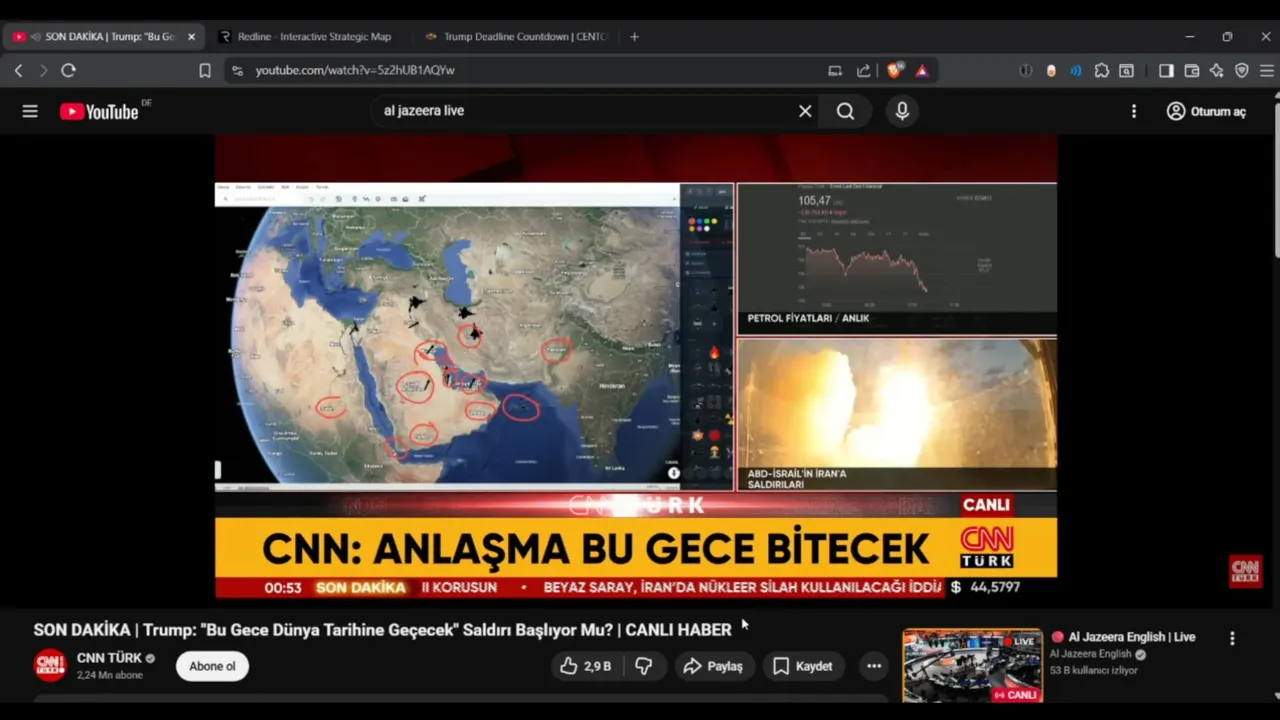1280x720 pixels.
Task: Click Oturum aç sign-in button
Action: pyautogui.click(x=1207, y=111)
